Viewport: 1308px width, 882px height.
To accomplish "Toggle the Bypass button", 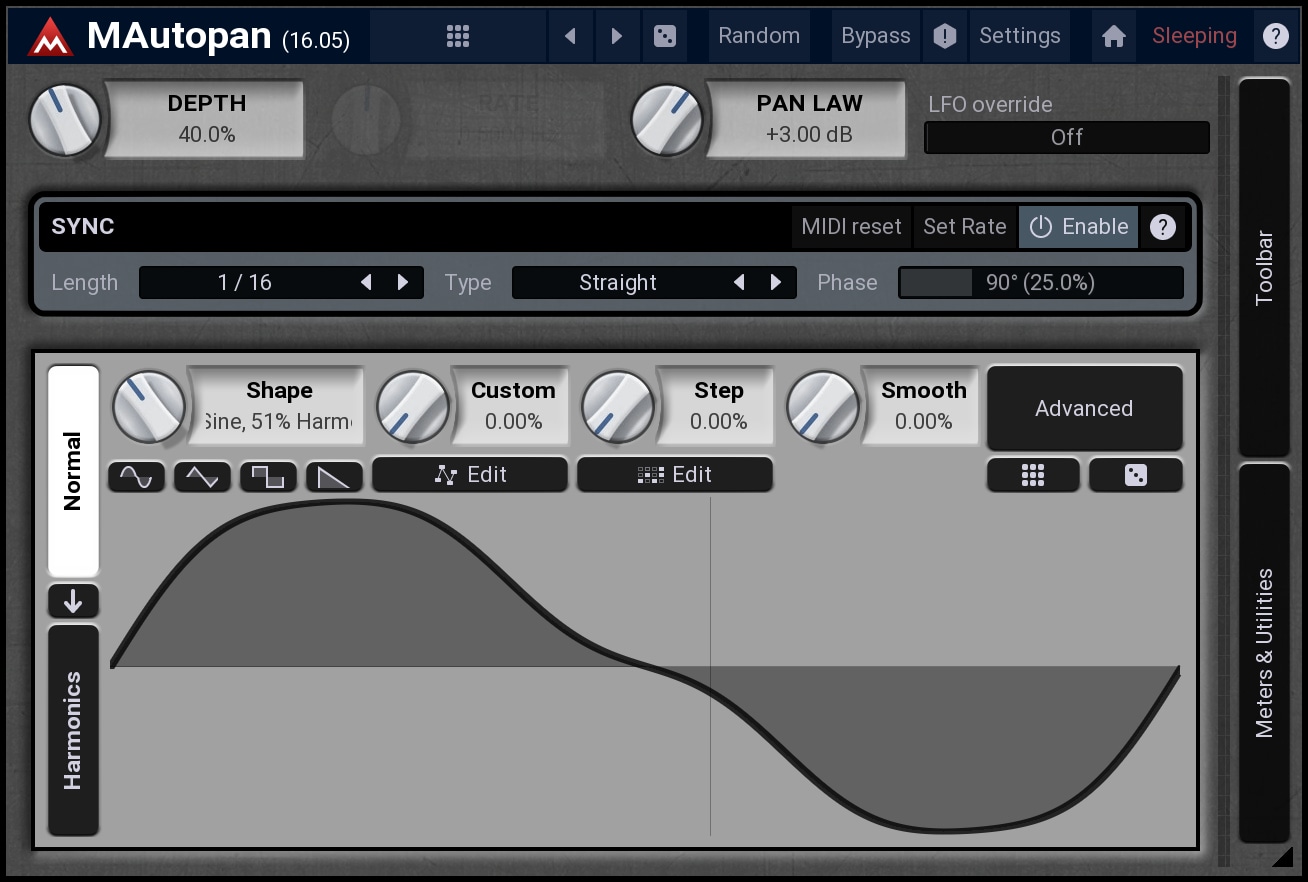I will pyautogui.click(x=876, y=36).
